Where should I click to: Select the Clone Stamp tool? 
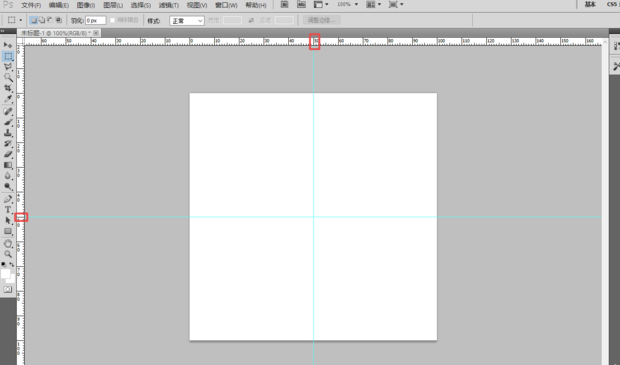pyautogui.click(x=8, y=133)
